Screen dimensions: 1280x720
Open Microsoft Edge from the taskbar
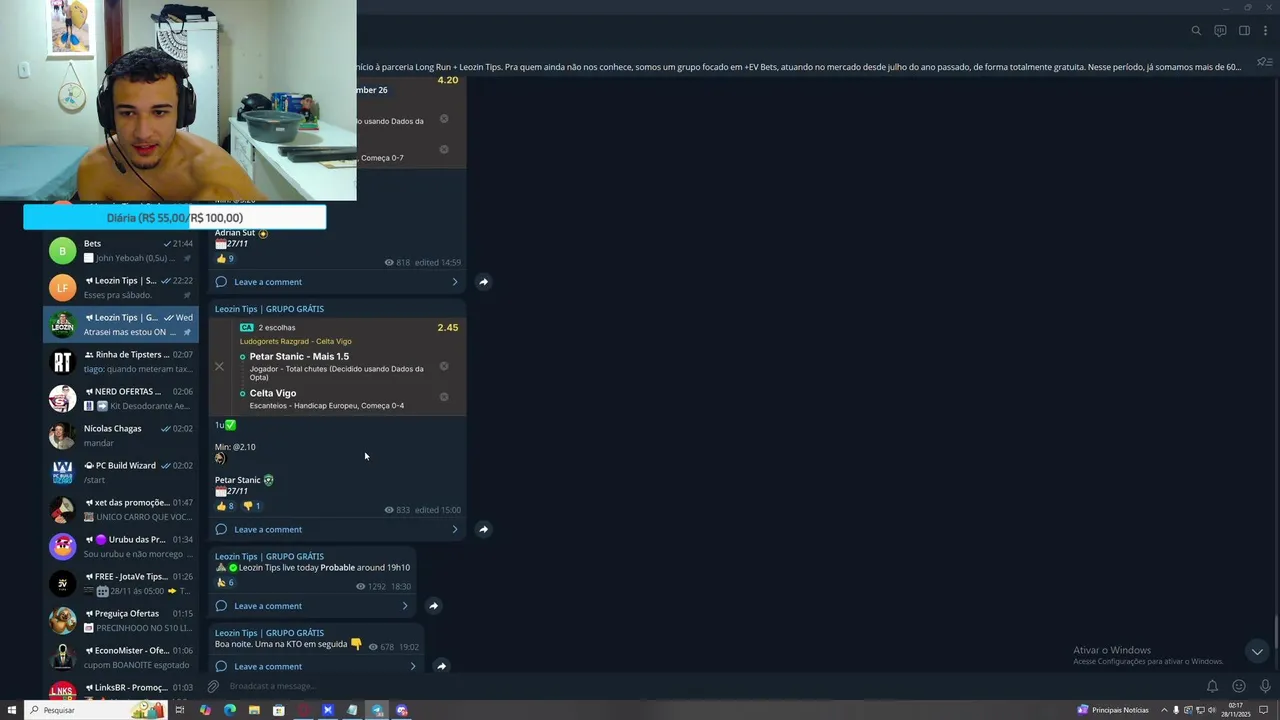[230, 710]
